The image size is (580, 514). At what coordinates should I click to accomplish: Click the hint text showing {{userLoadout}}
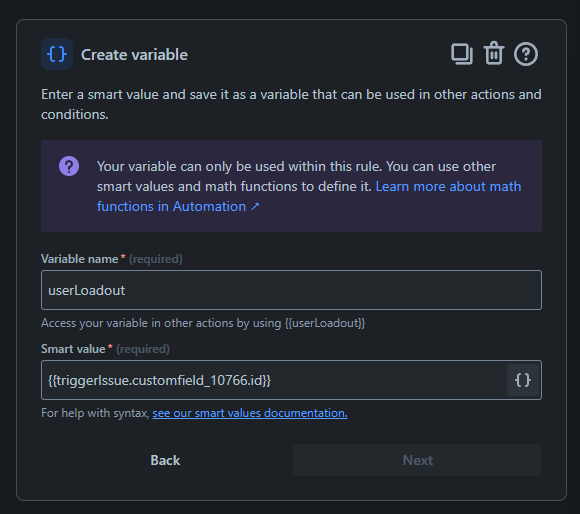203,323
